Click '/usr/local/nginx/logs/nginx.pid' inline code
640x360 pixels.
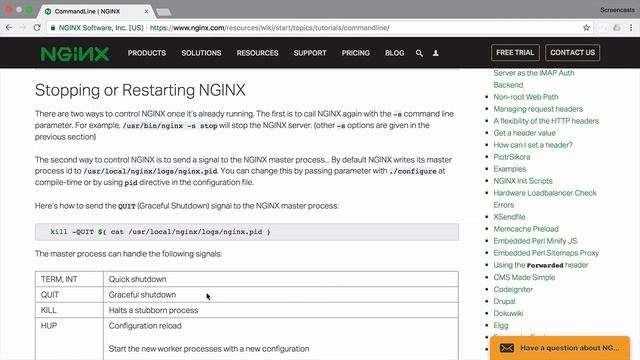pyautogui.click(x=150, y=171)
